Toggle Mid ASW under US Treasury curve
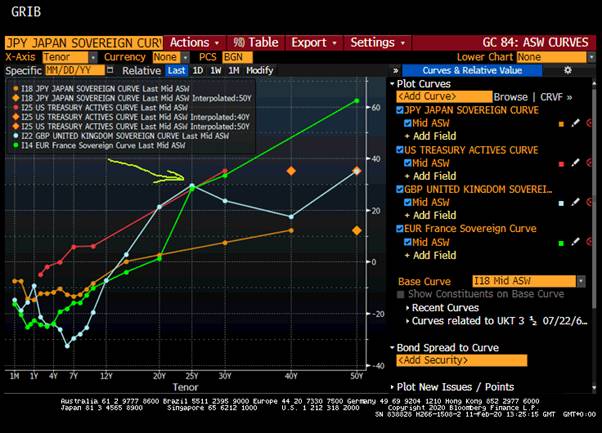The image size is (602, 433). click(x=408, y=163)
